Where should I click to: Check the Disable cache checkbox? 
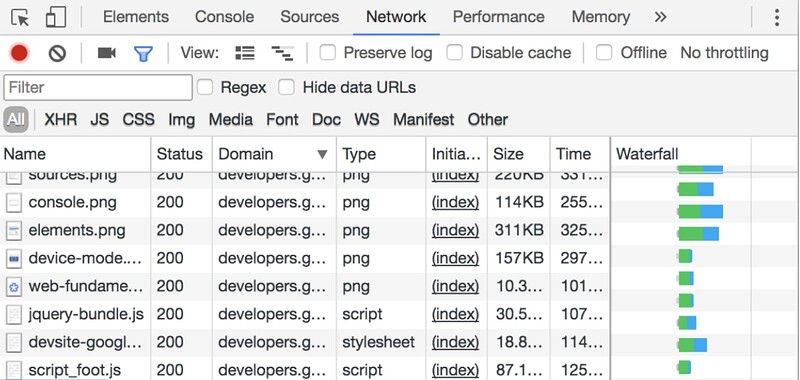(454, 53)
